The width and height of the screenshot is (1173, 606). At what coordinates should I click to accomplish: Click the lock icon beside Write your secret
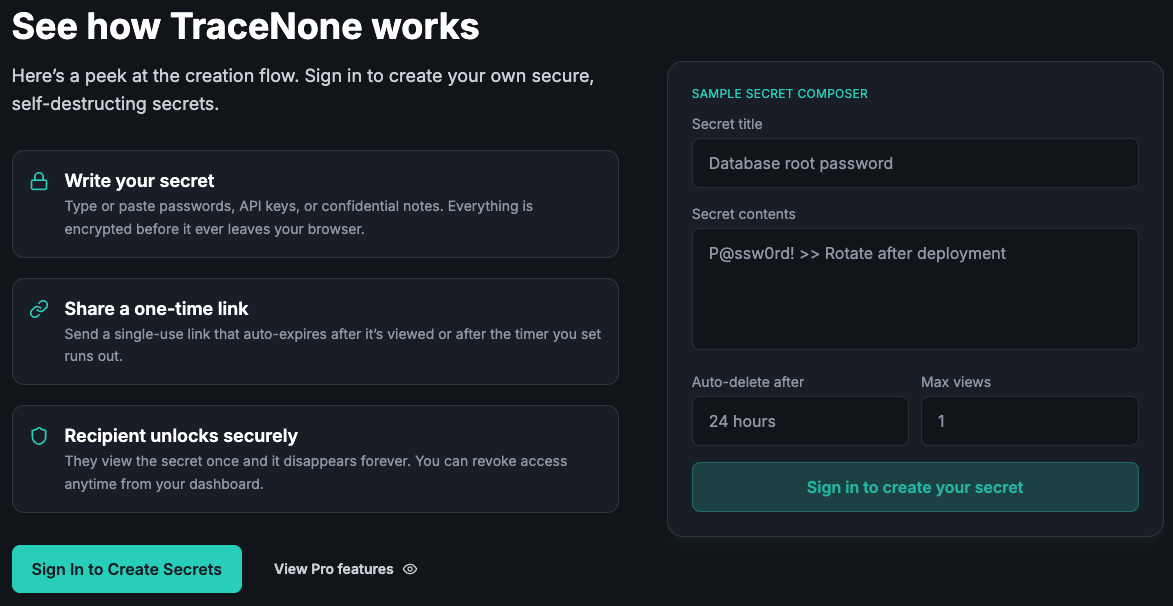point(39,182)
